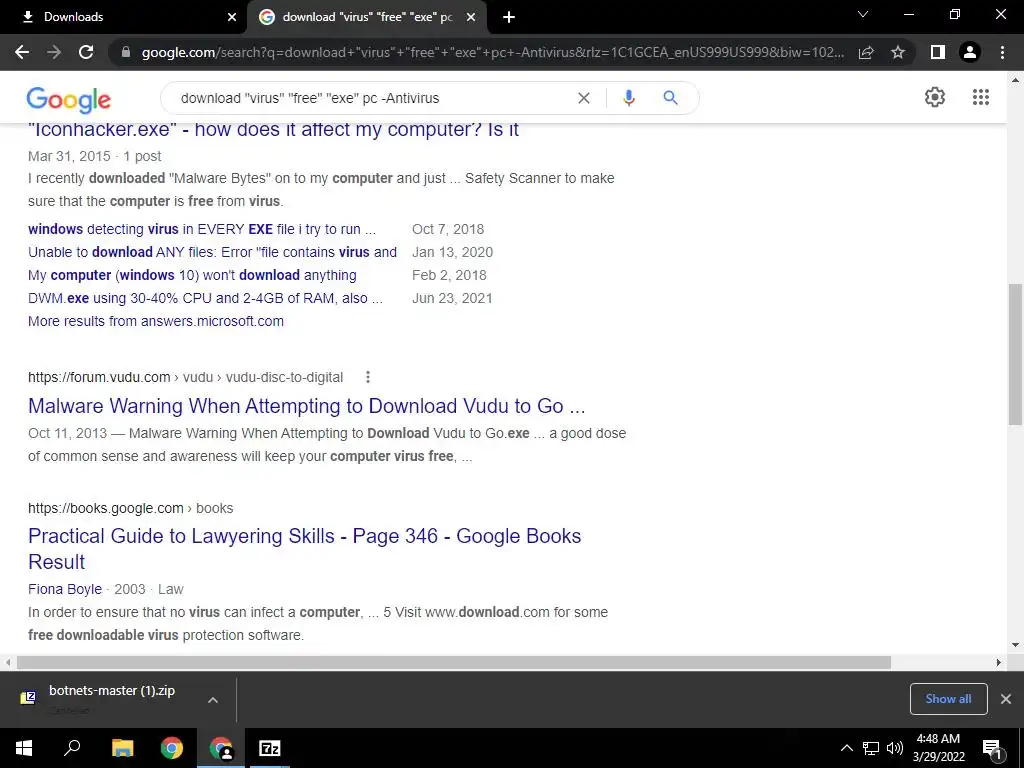Screen dimensions: 1024x768
Task: Open More results from answers.microsoft.com
Action: click(x=155, y=321)
